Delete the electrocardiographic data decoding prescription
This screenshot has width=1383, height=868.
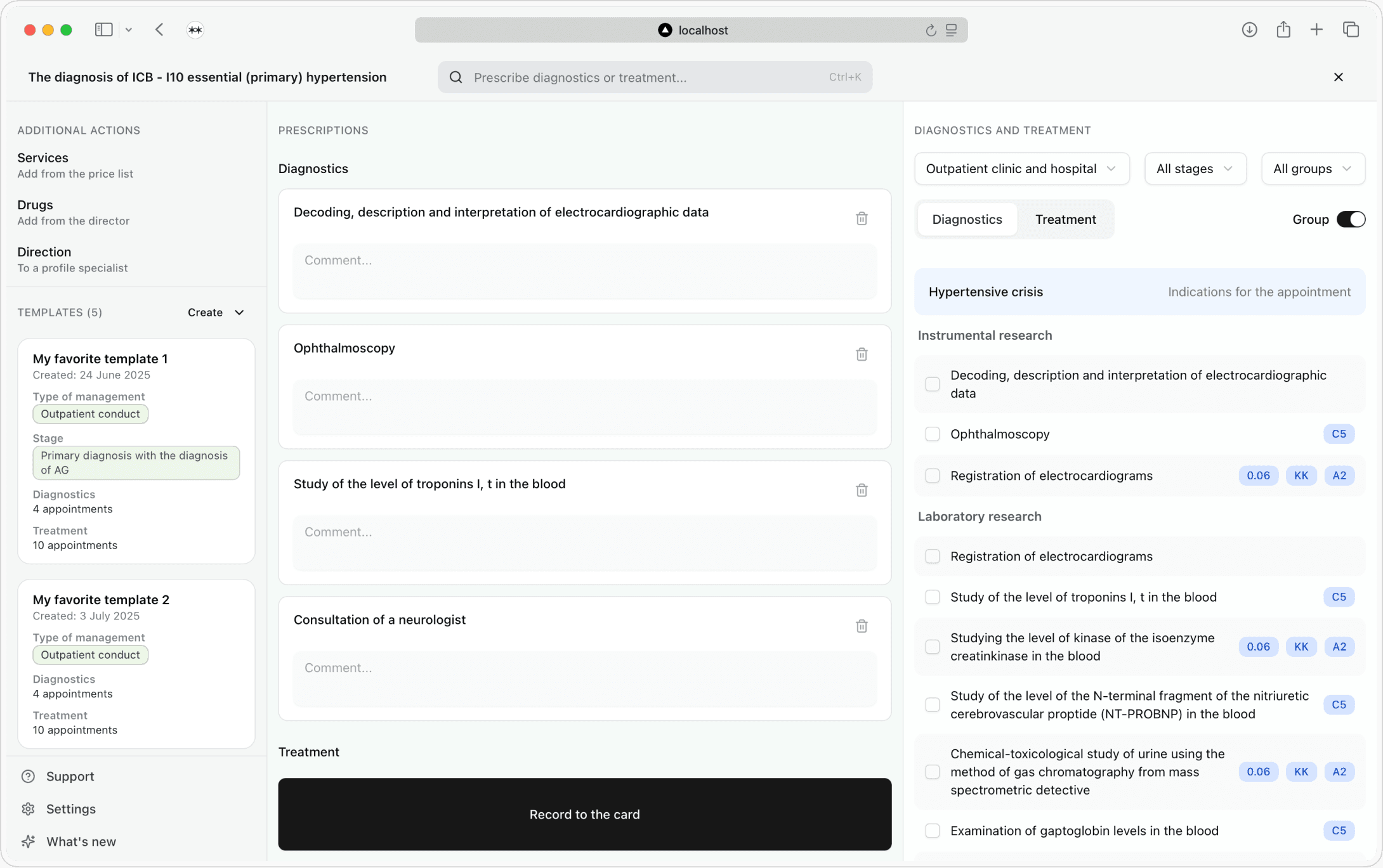[862, 219]
